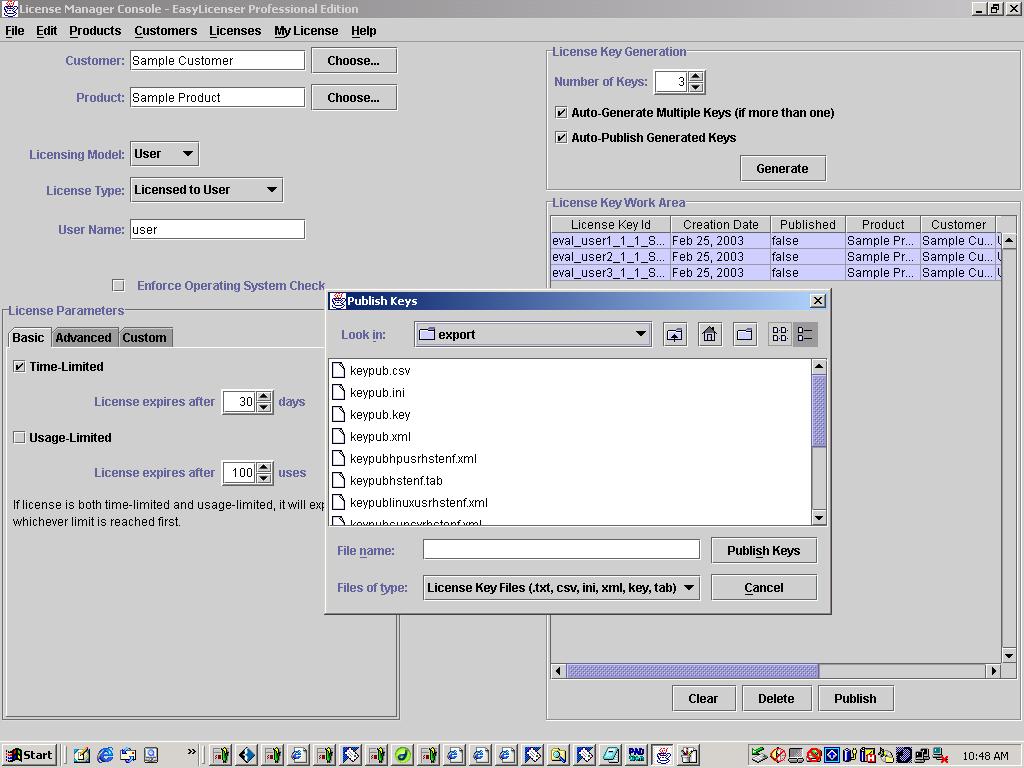Click the Java cup icon in Publish Keys title bar

click(338, 301)
